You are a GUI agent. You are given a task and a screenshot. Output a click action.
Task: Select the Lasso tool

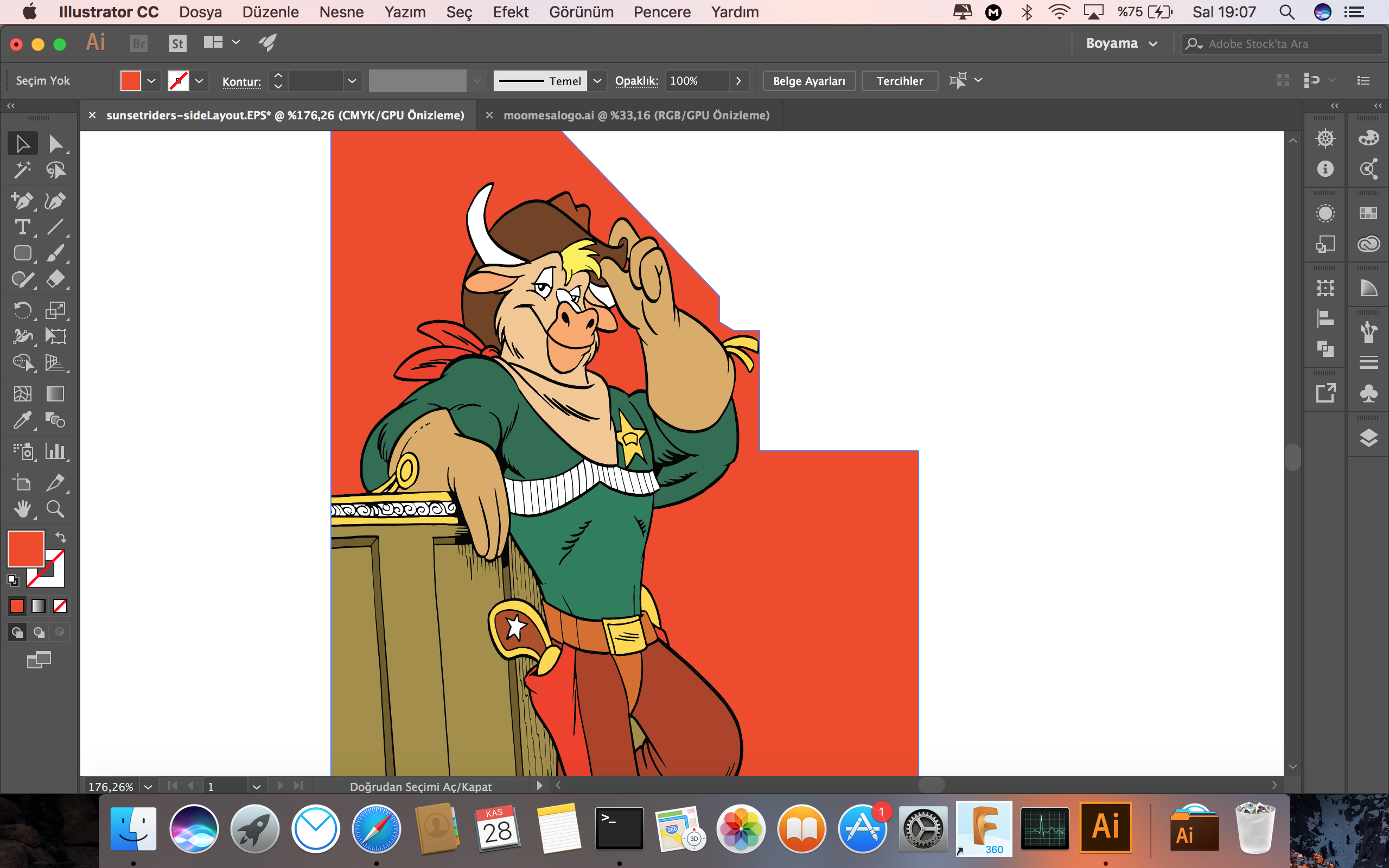[x=55, y=170]
